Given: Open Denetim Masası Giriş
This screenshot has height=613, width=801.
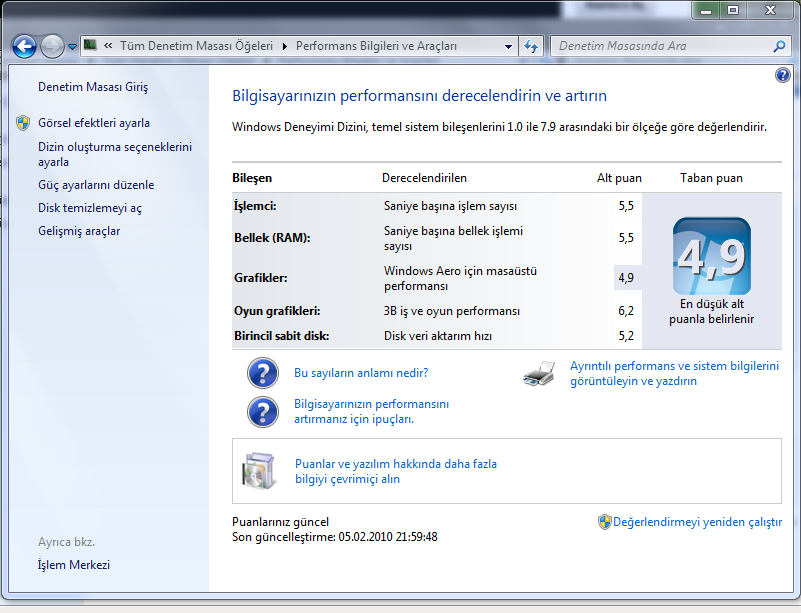Looking at the screenshot, I should tap(93, 87).
